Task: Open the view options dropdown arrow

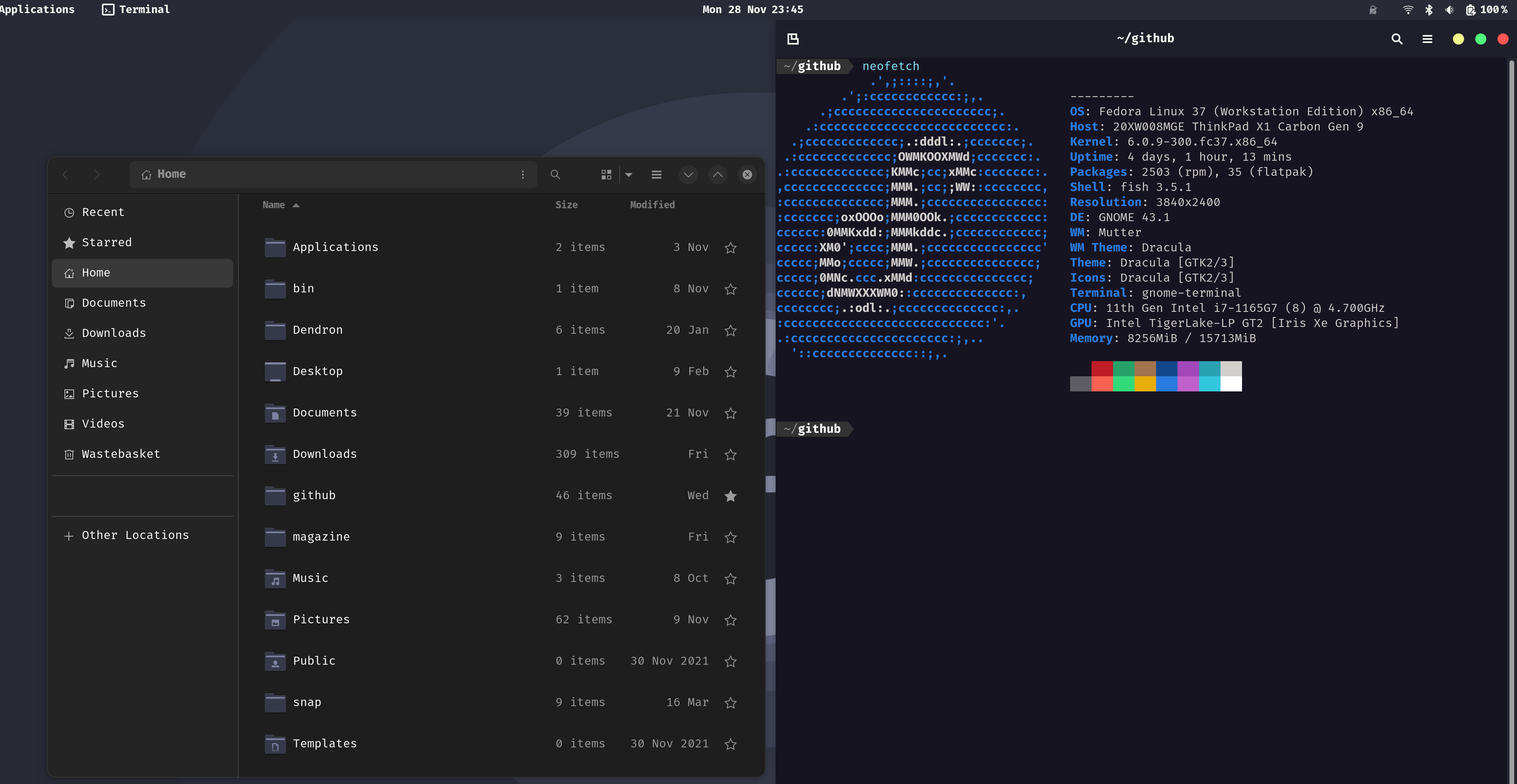Action: click(629, 174)
